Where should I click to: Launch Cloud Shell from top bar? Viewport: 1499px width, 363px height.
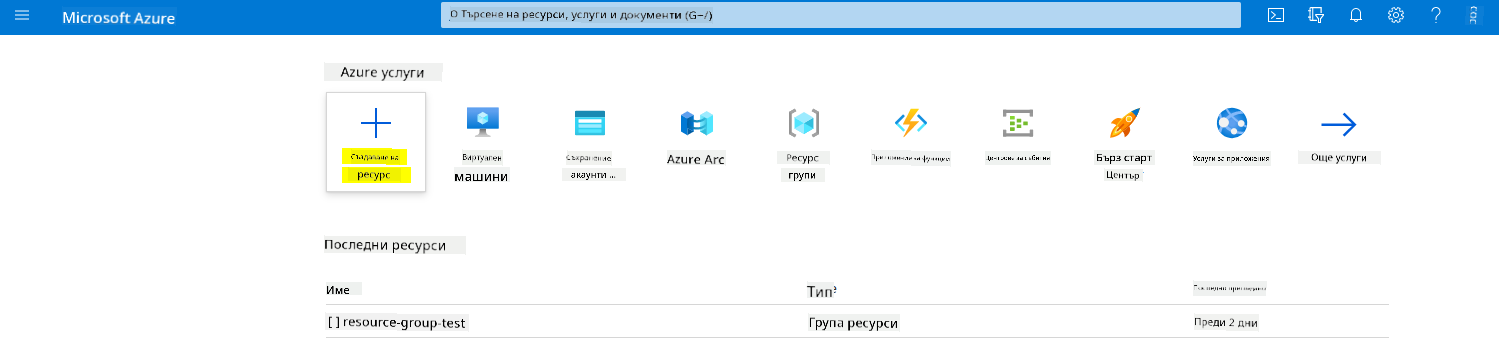coord(1276,15)
